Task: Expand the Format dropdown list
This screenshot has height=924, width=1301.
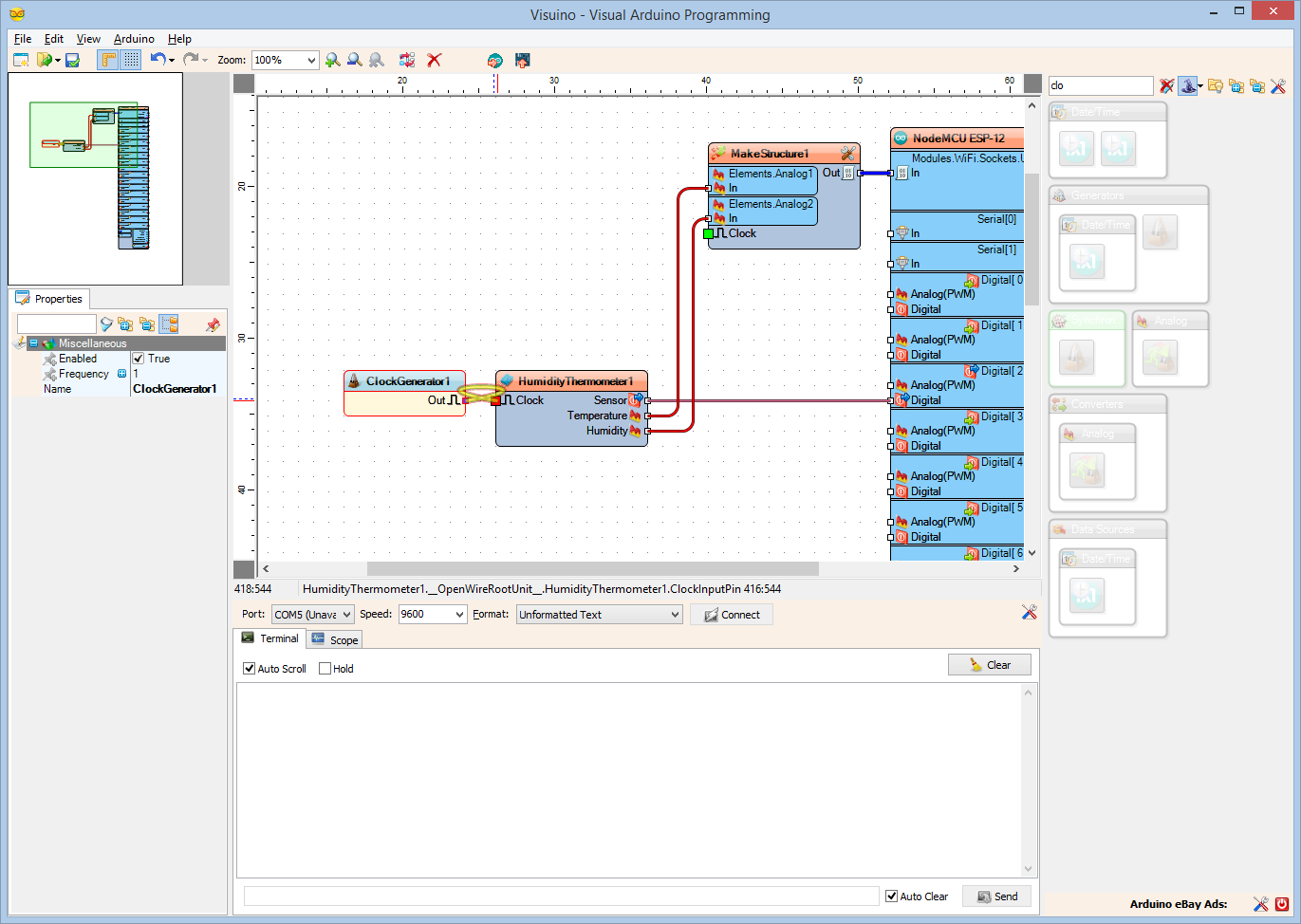Action: (600, 615)
